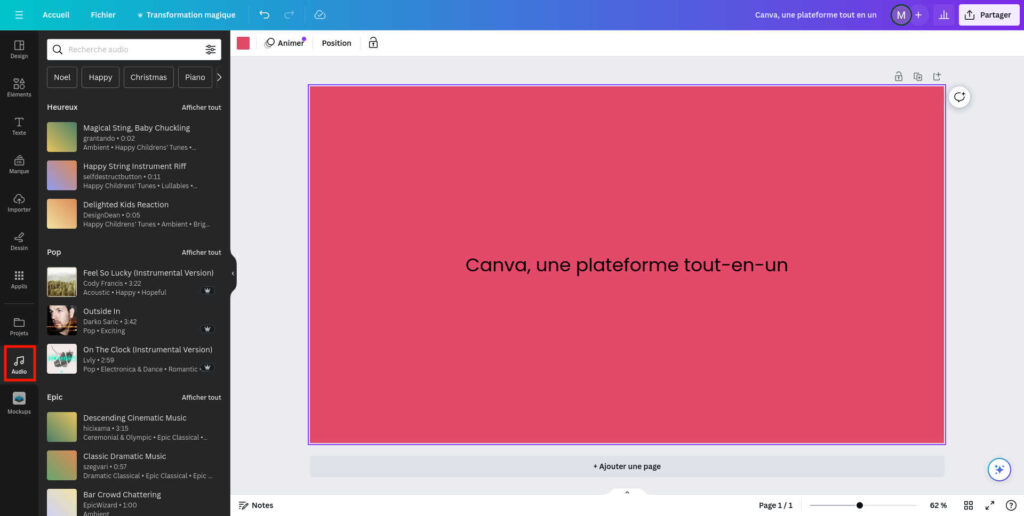Add a collaborator with plus icon
Screen dimensions: 1024x516
point(918,14)
